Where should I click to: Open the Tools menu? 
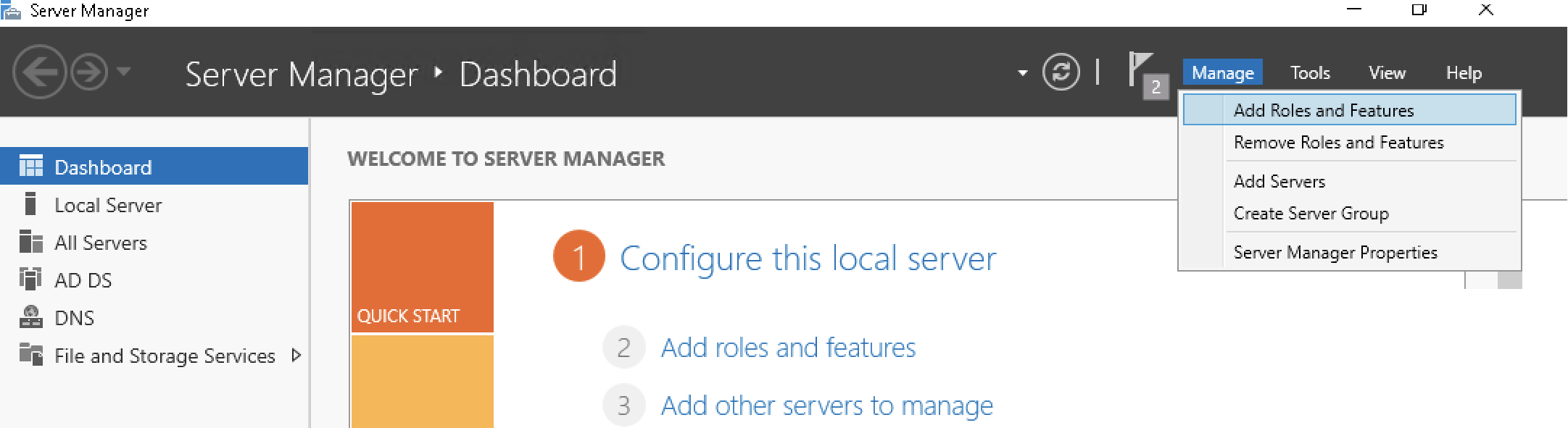tap(1309, 73)
